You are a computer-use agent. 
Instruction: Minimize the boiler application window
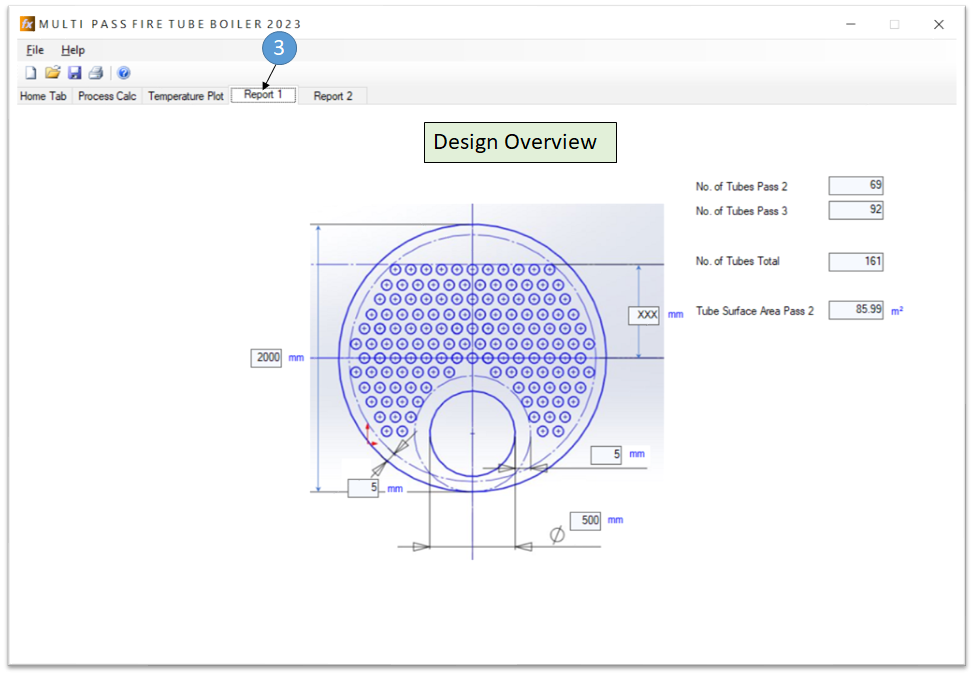[851, 24]
